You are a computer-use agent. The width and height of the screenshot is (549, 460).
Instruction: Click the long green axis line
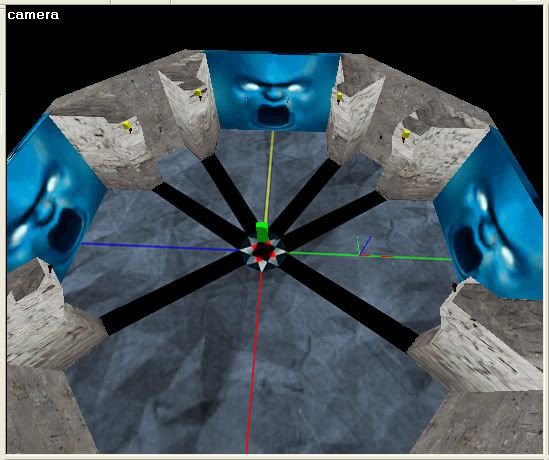tap(369, 256)
